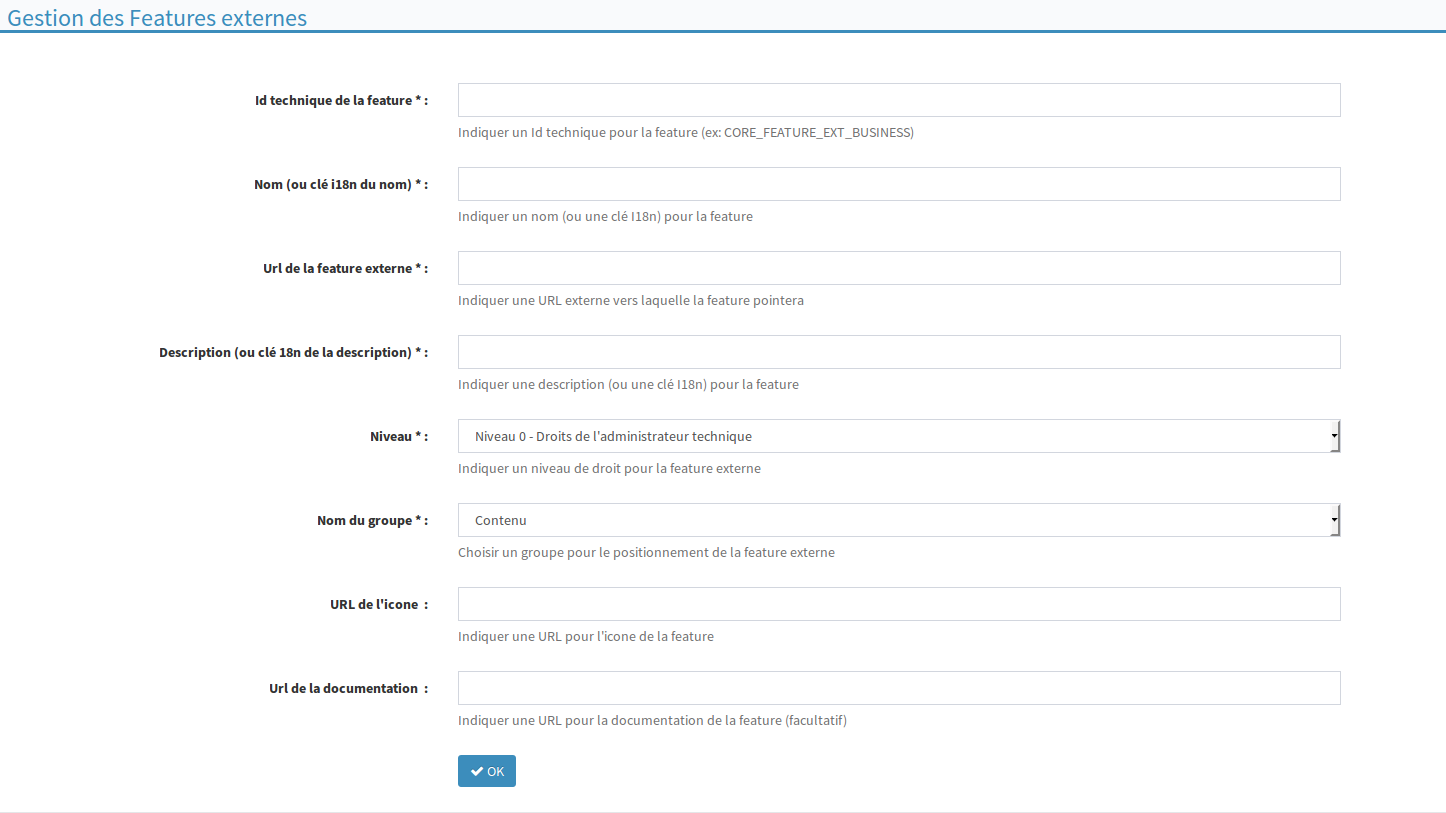The width and height of the screenshot is (1446, 813).
Task: Click the helper text about documentation being facultatif
Action: click(x=653, y=720)
